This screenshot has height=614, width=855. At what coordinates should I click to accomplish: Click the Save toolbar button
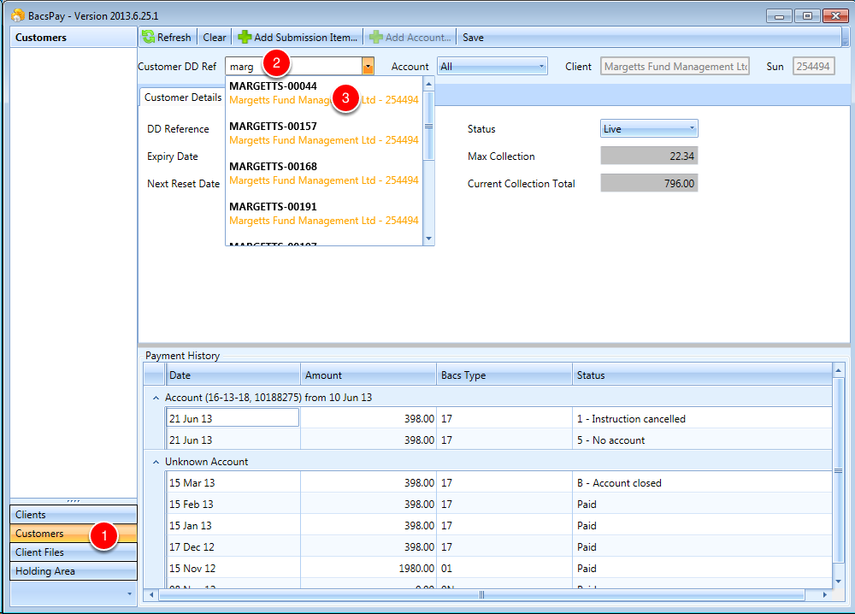[x=473, y=37]
